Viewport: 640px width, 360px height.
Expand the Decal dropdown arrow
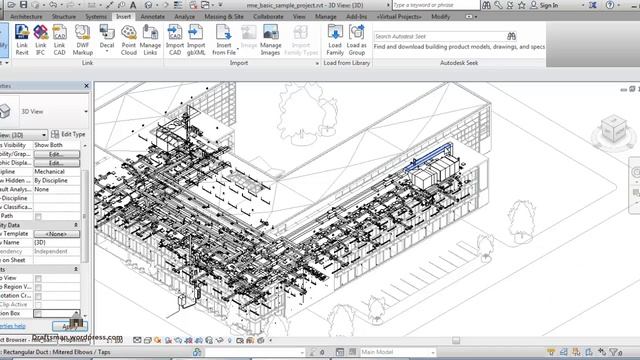tap(107, 52)
